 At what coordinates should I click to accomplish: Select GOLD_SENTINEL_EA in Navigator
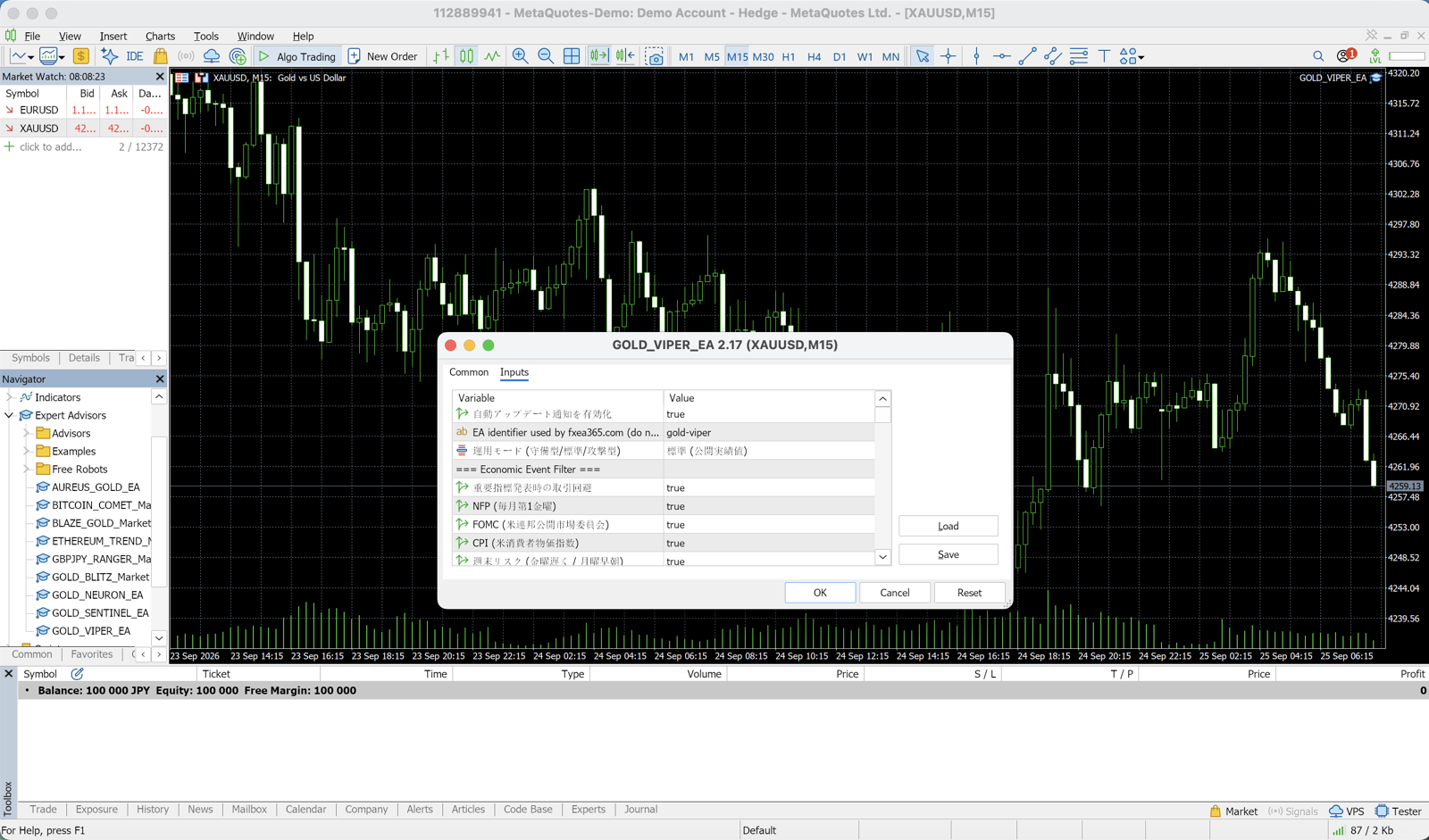tap(91, 612)
